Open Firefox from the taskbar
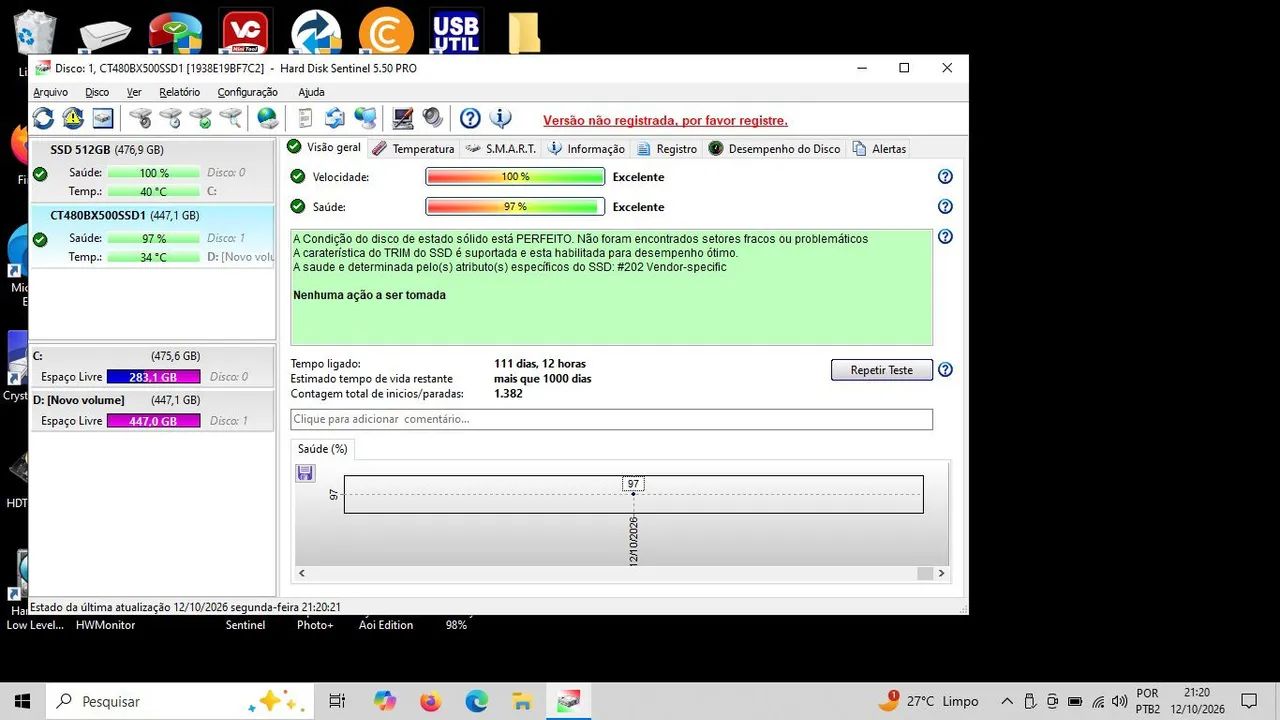This screenshot has height=720, width=1280. pos(431,701)
